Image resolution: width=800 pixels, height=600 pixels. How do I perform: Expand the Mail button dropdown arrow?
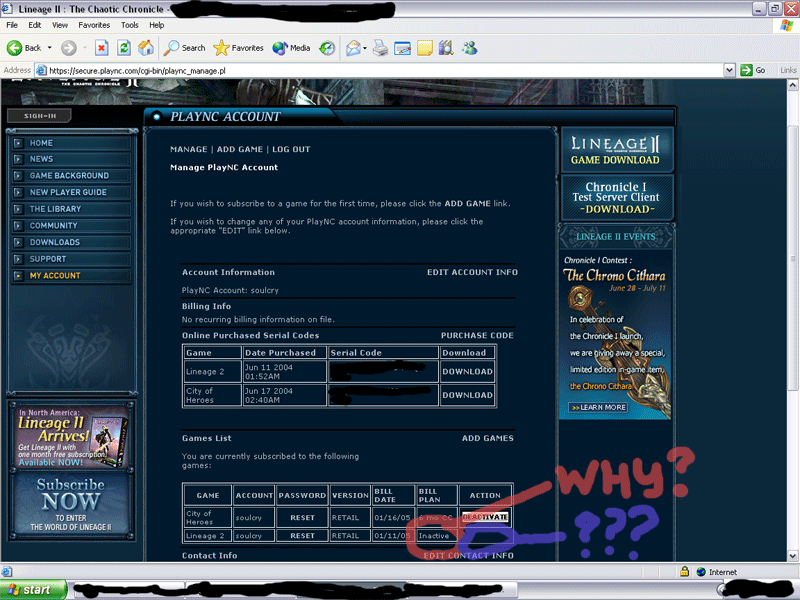(365, 48)
